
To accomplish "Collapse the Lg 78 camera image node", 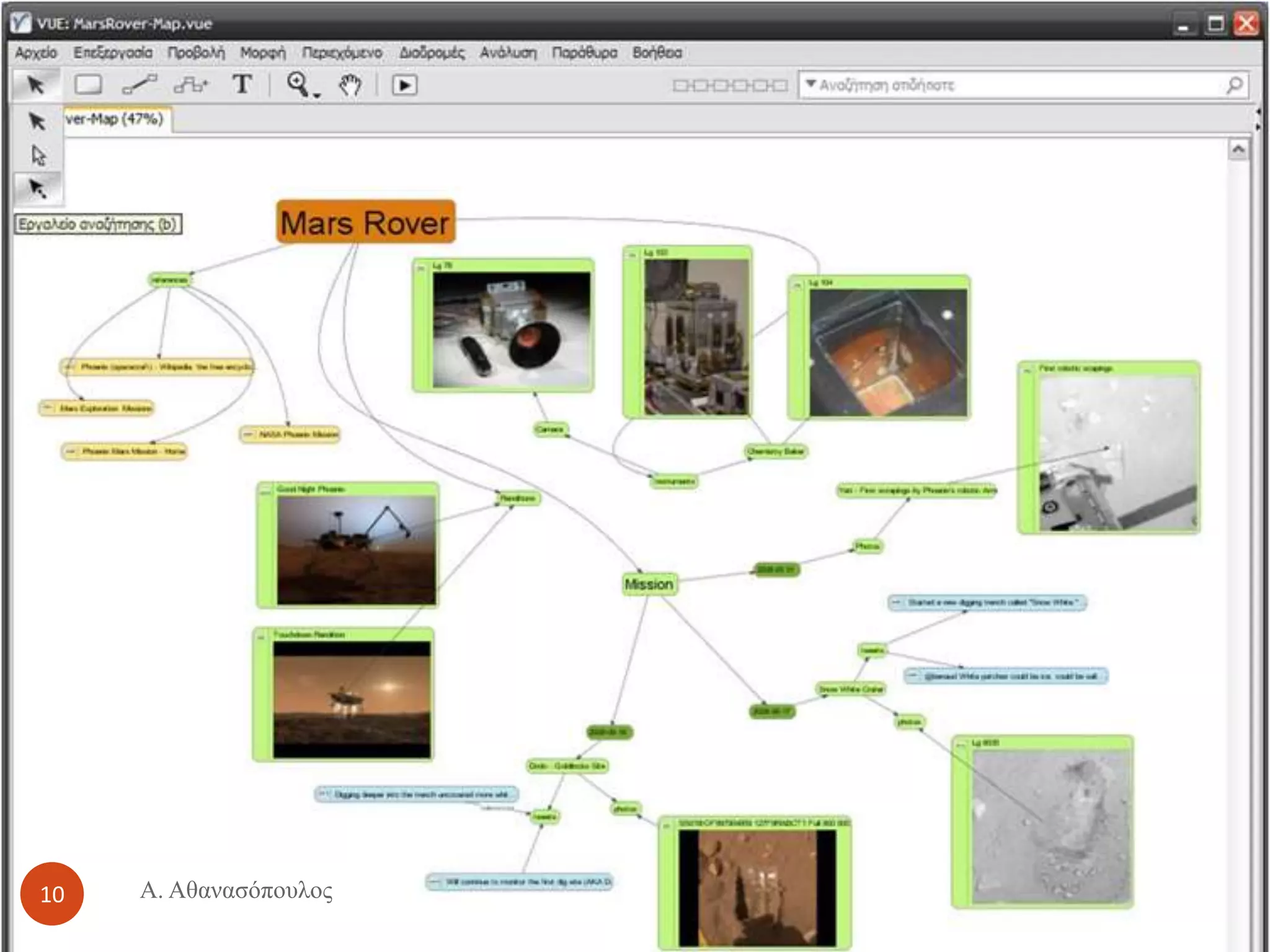I will click(421, 268).
